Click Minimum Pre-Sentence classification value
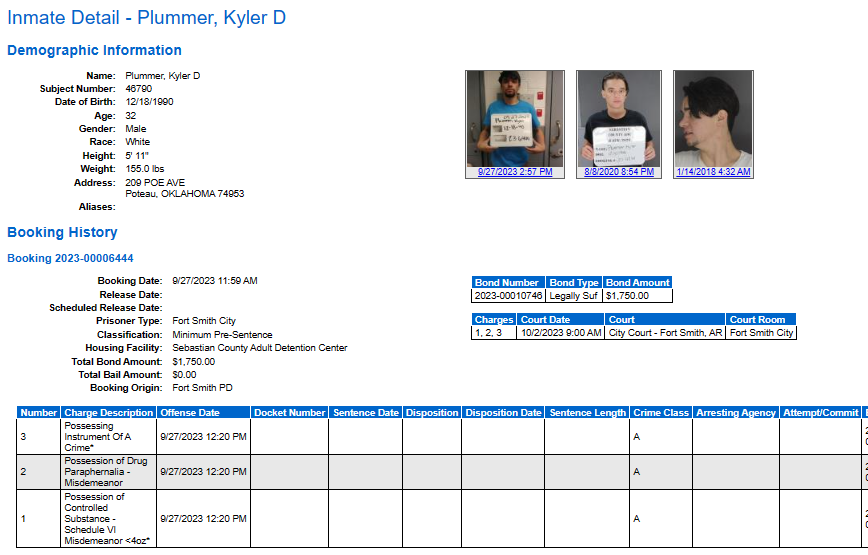The width and height of the screenshot is (868, 555). (222, 335)
